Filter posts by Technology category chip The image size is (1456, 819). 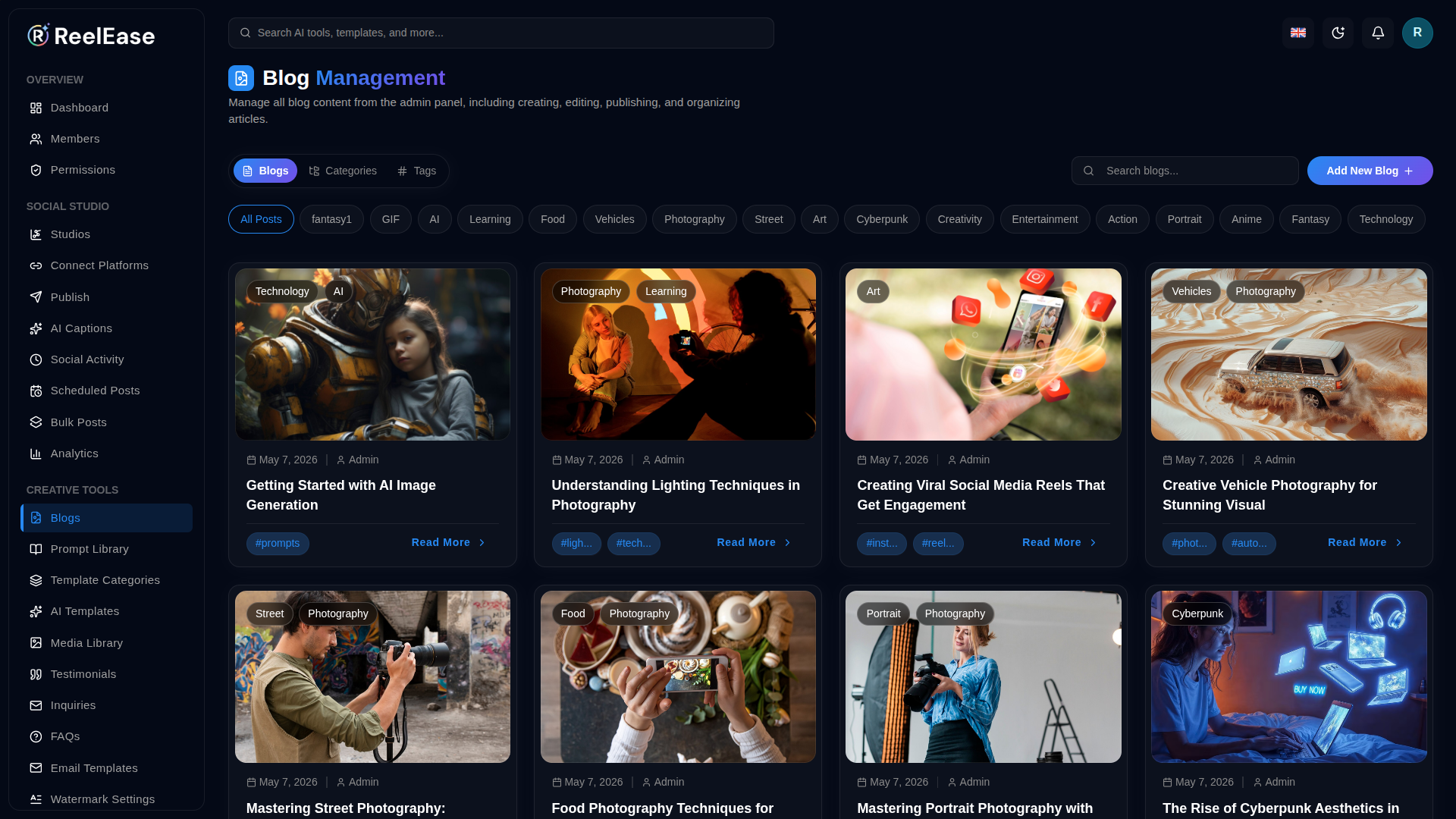point(1385,219)
